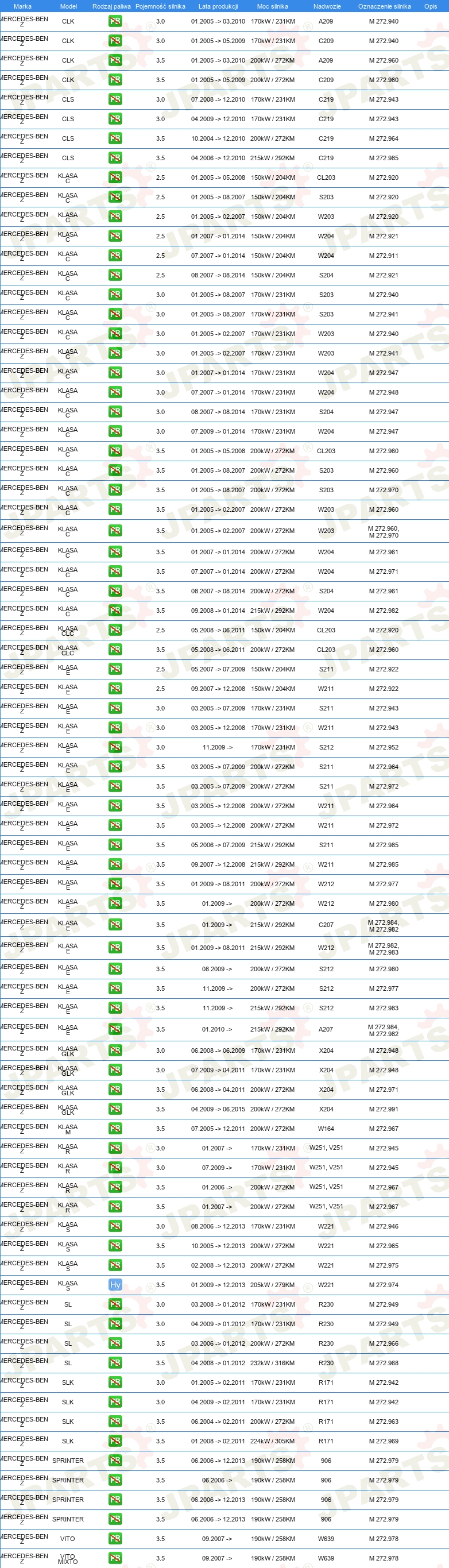Image resolution: width=449 pixels, height=1568 pixels.
Task: Click the Oznaczenie silnika header
Action: click(384, 6)
